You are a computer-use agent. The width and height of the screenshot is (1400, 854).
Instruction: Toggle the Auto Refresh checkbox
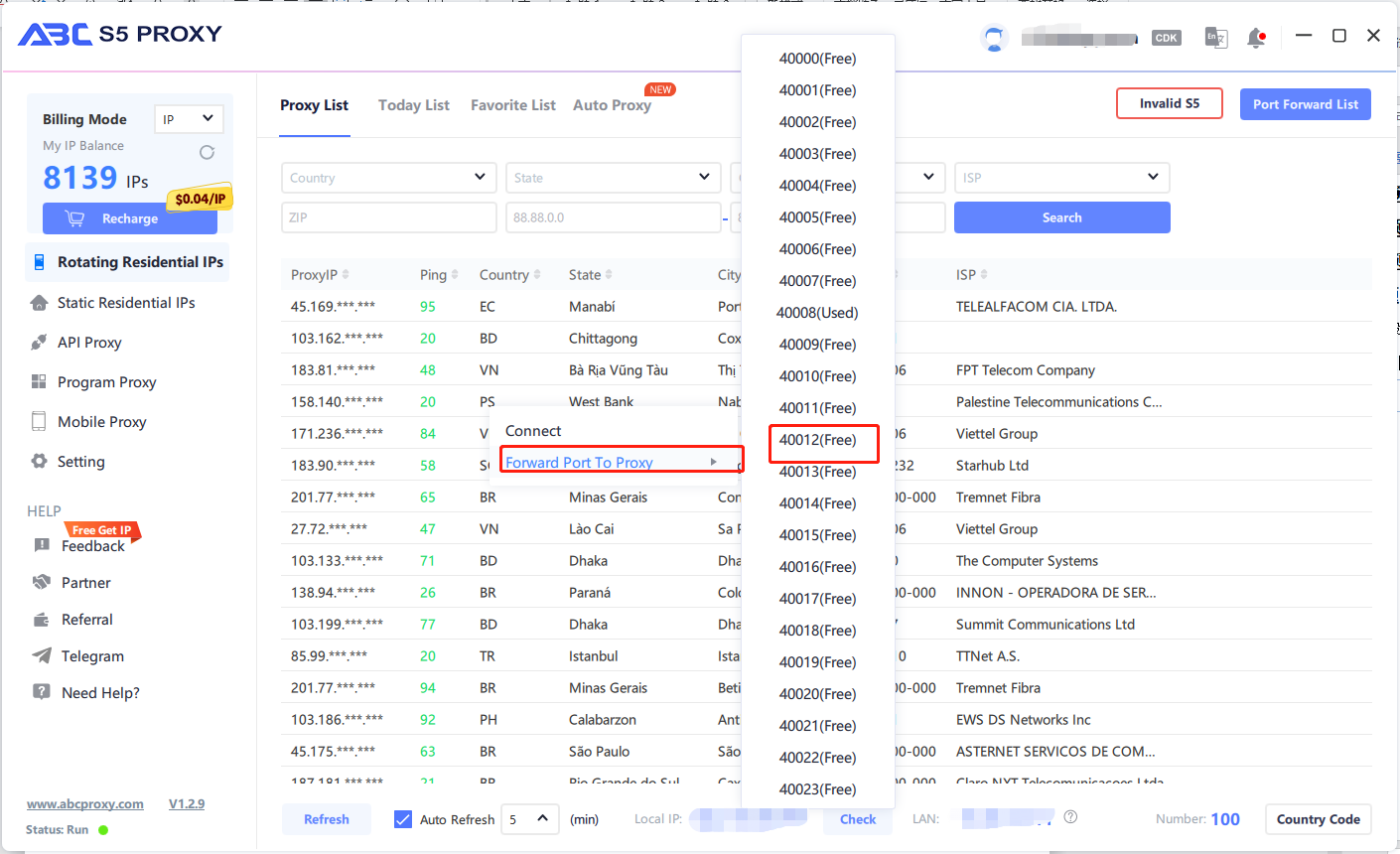tap(403, 819)
